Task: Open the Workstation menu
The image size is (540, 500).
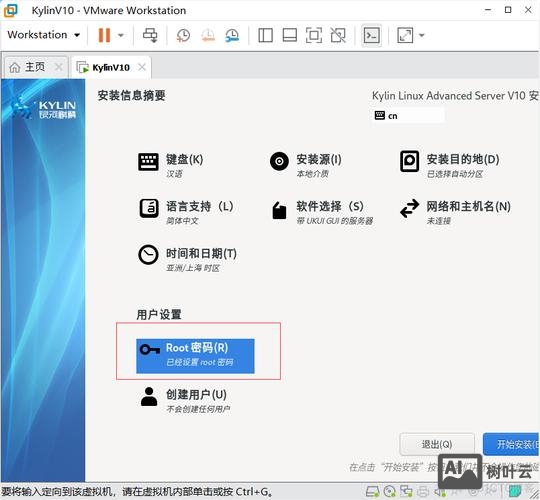Action: [44, 35]
